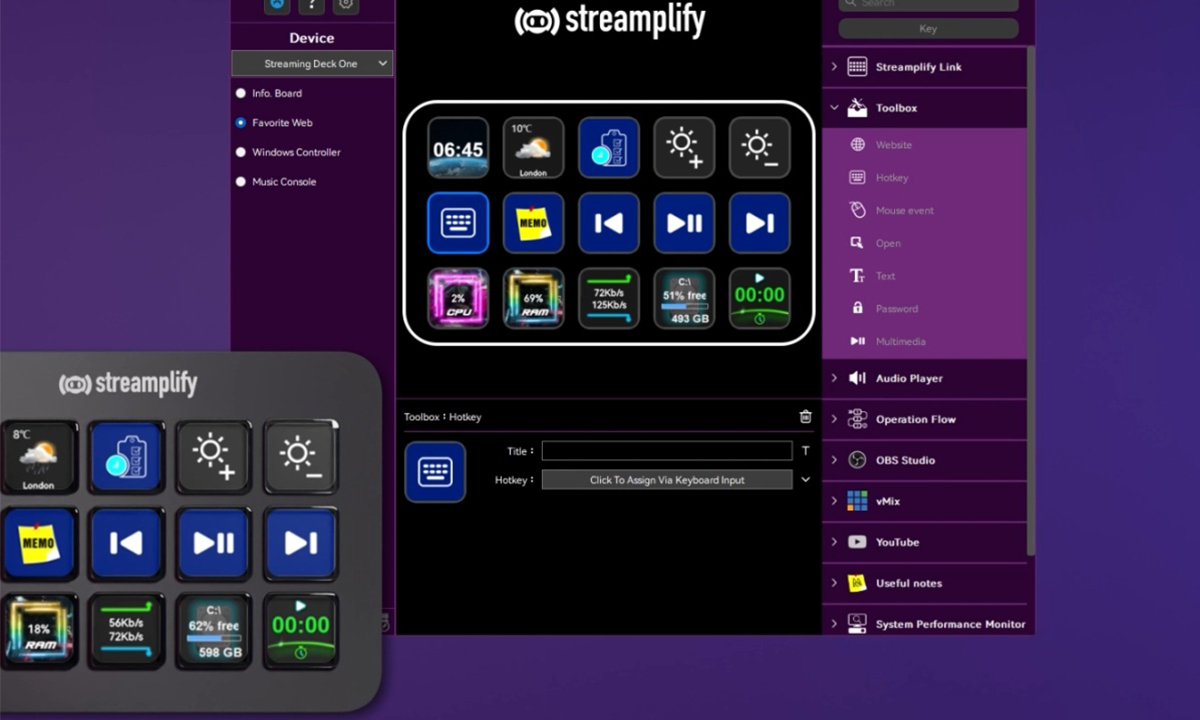Switch to the Music Console profile
Image resolution: width=1200 pixels, height=720 pixels.
(241, 182)
